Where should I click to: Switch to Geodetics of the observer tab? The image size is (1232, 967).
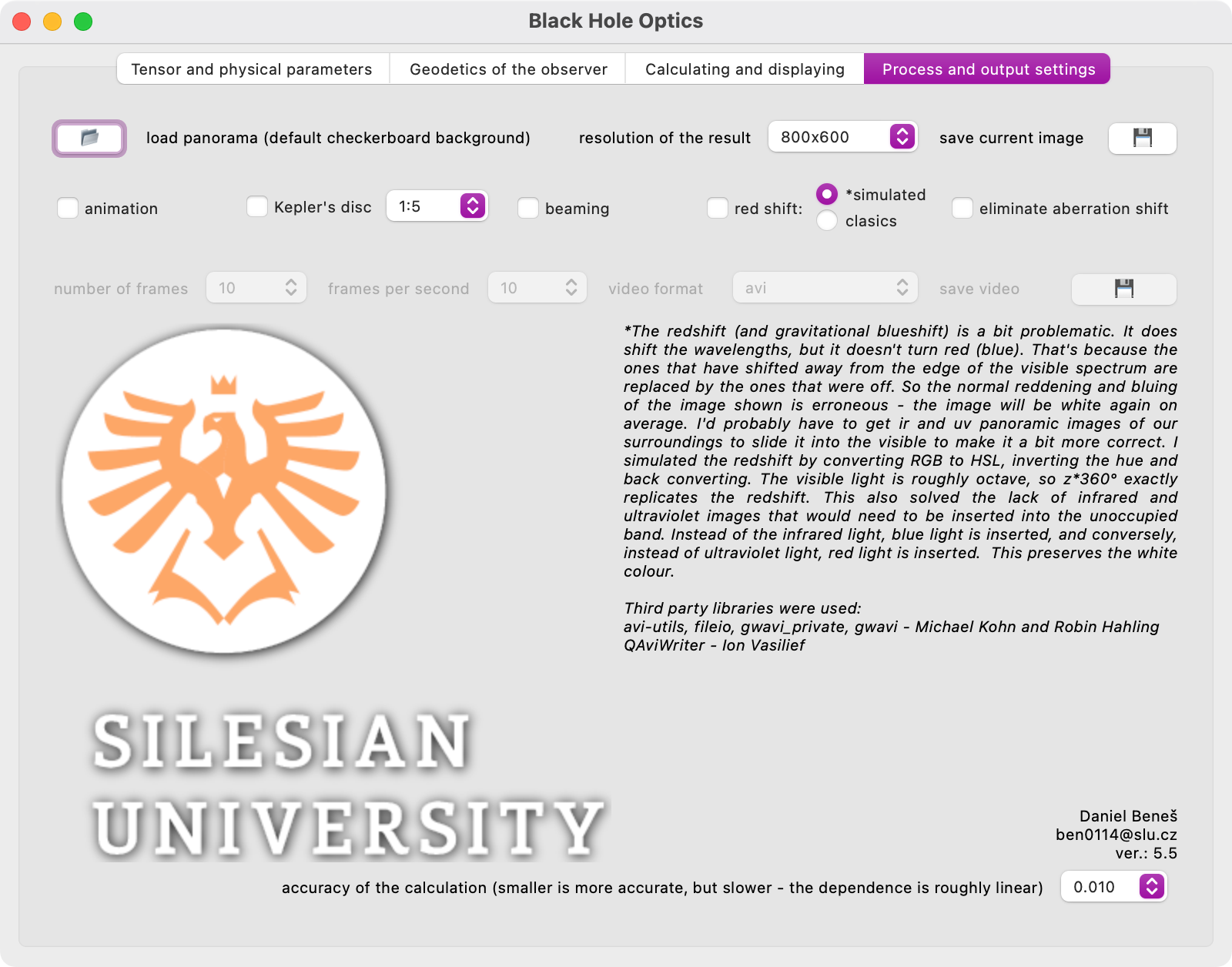pos(508,69)
